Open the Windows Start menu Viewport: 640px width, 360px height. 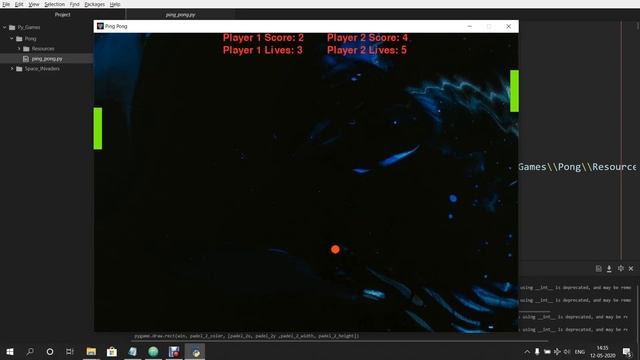coord(10,351)
